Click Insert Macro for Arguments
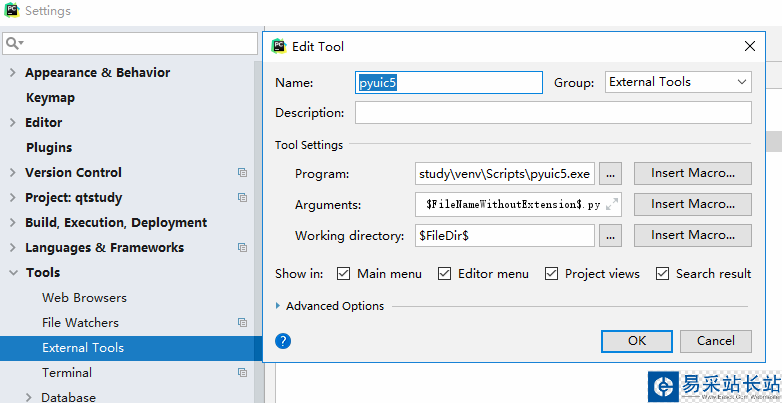 point(692,204)
